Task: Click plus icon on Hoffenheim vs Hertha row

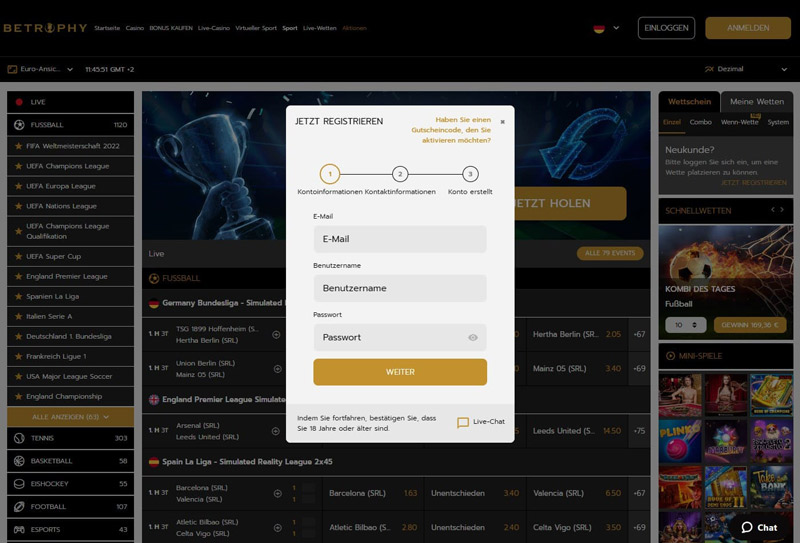Action: 276,335
